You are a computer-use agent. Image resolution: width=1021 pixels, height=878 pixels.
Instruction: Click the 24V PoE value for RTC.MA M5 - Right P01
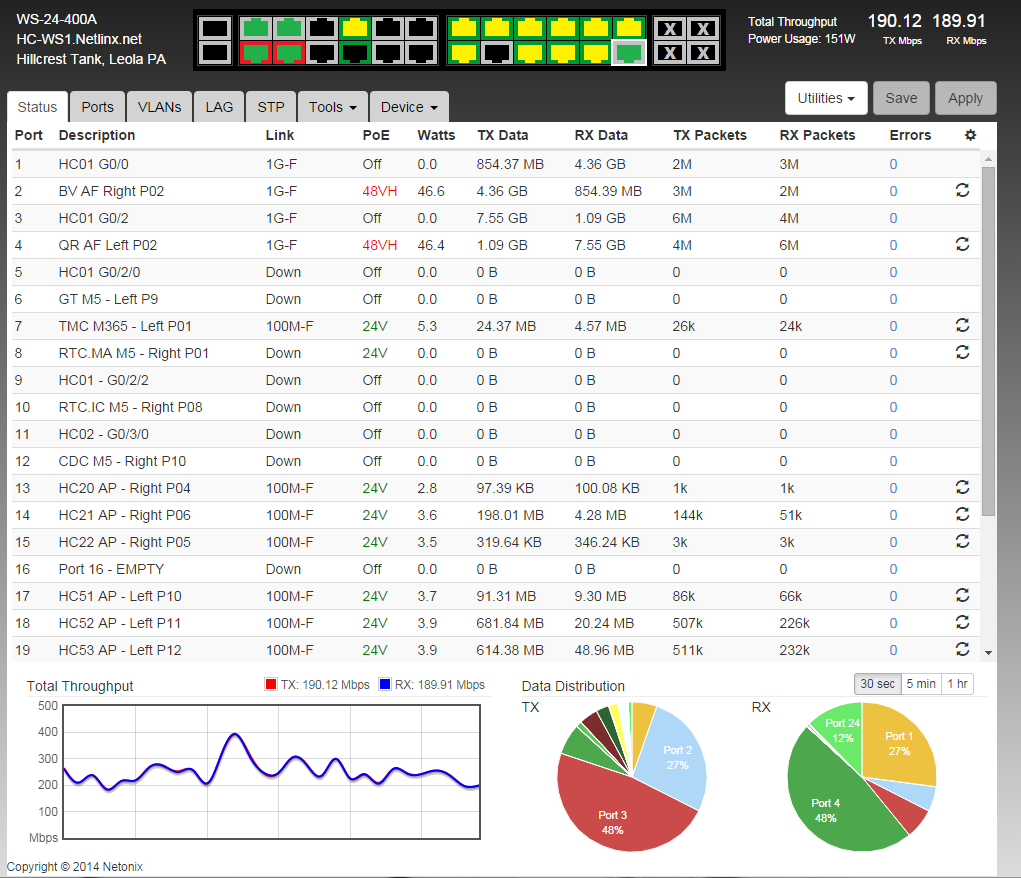375,353
